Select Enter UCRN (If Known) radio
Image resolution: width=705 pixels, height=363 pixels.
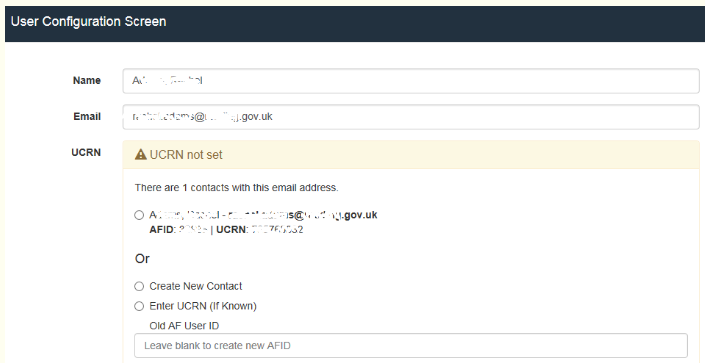tap(139, 306)
